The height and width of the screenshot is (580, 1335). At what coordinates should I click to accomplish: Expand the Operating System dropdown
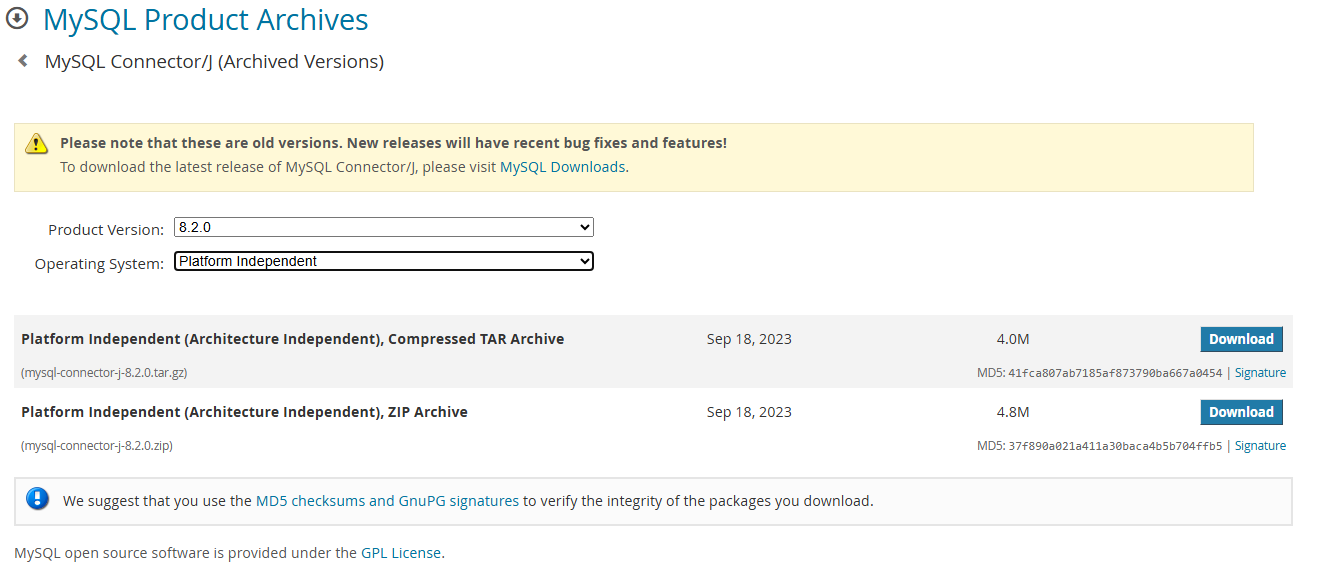pyautogui.click(x=383, y=261)
